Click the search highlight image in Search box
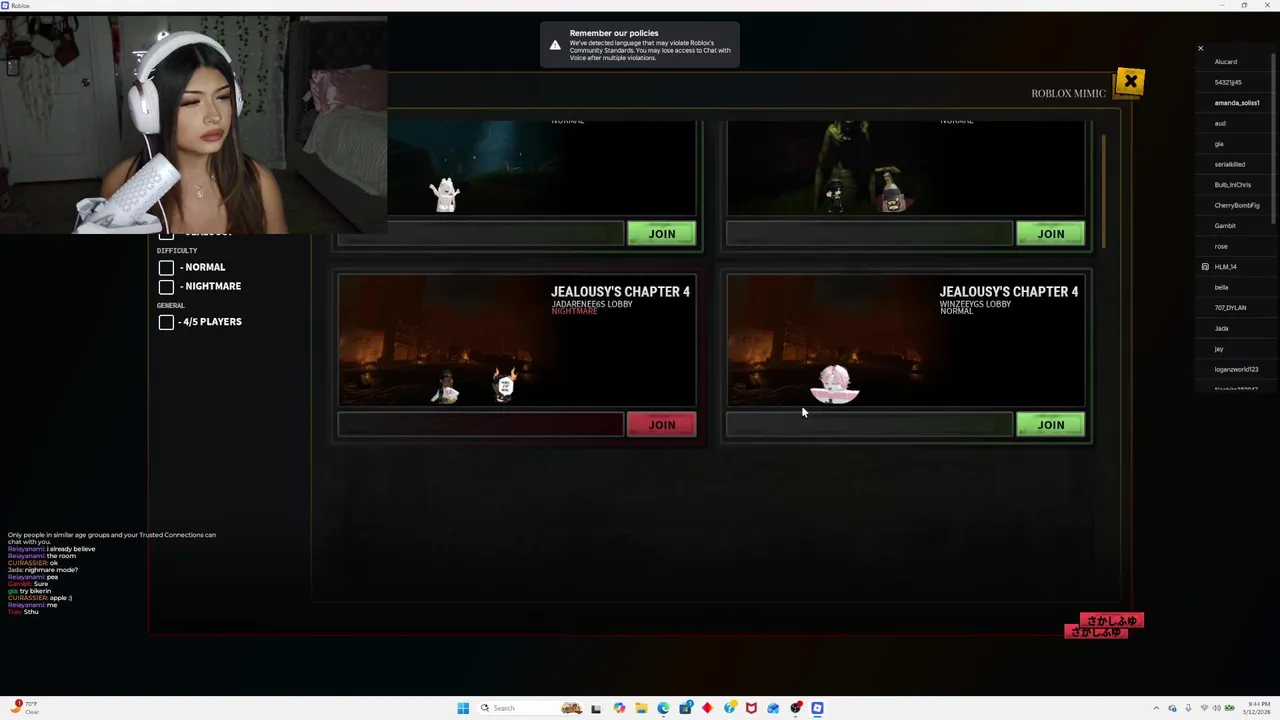 (572, 708)
